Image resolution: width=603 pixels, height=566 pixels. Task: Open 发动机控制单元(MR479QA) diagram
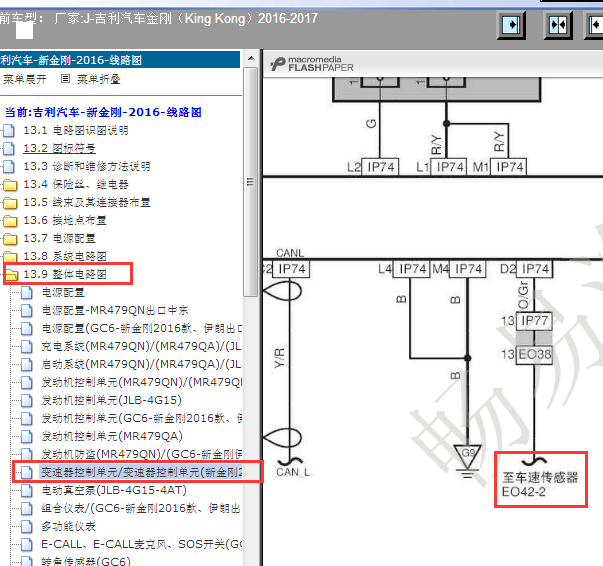(112, 436)
